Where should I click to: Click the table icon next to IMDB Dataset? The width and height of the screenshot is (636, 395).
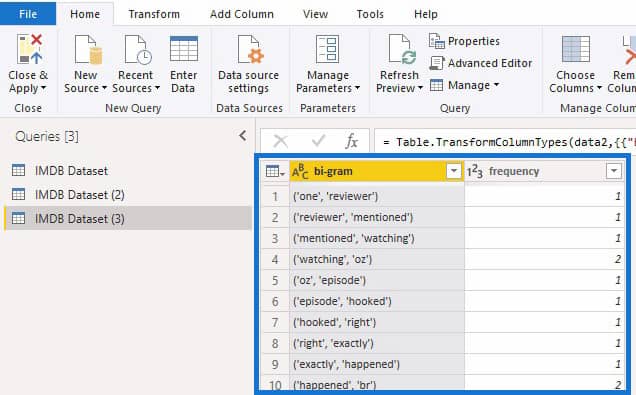pos(18,170)
